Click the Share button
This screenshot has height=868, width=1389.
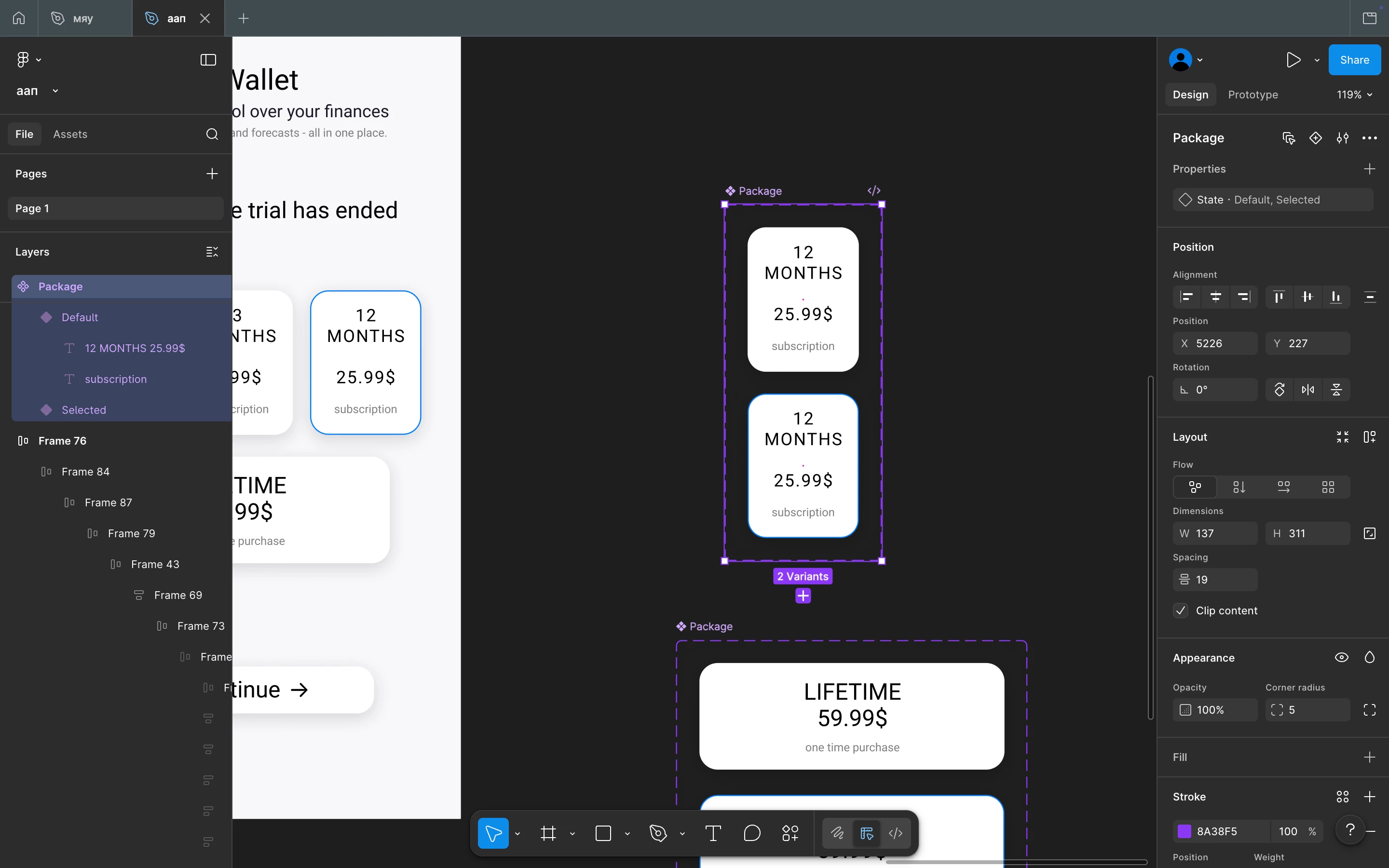tap(1354, 60)
